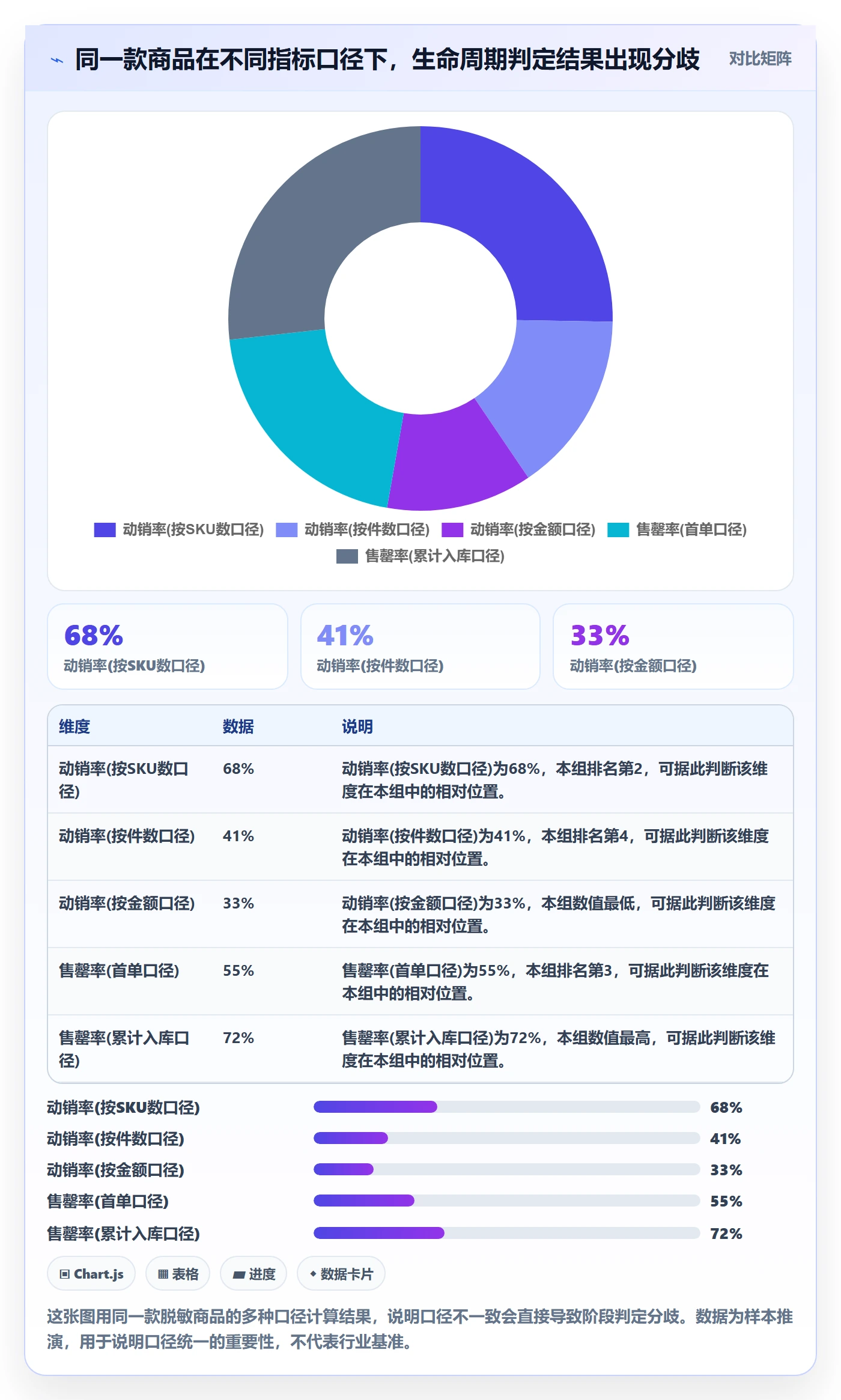Viewport: 841px width, 1400px height.
Task: Click the progress bar for 动销率(按金额口径)
Action: click(507, 1169)
